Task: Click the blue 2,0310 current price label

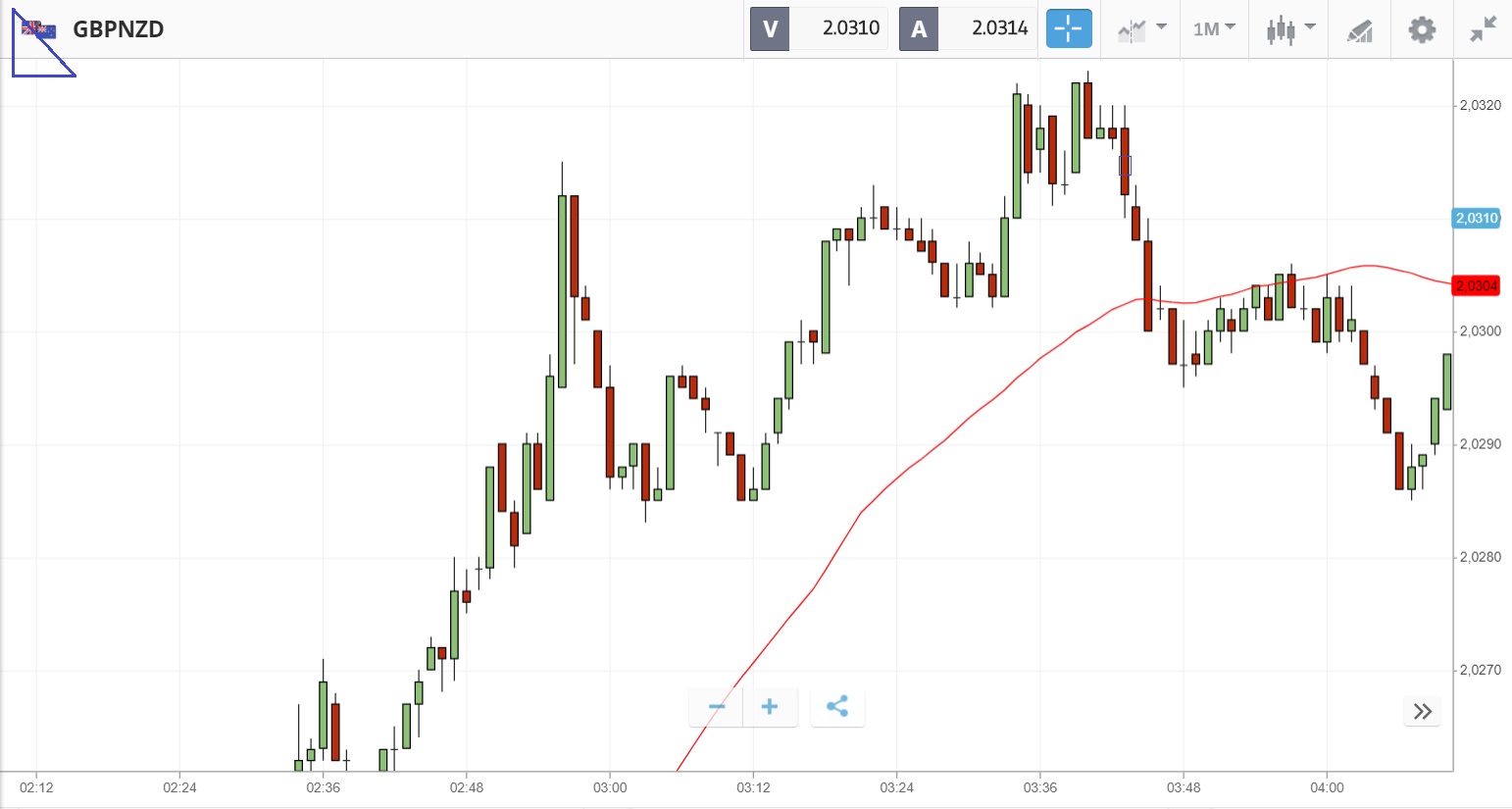Action: [x=1476, y=218]
